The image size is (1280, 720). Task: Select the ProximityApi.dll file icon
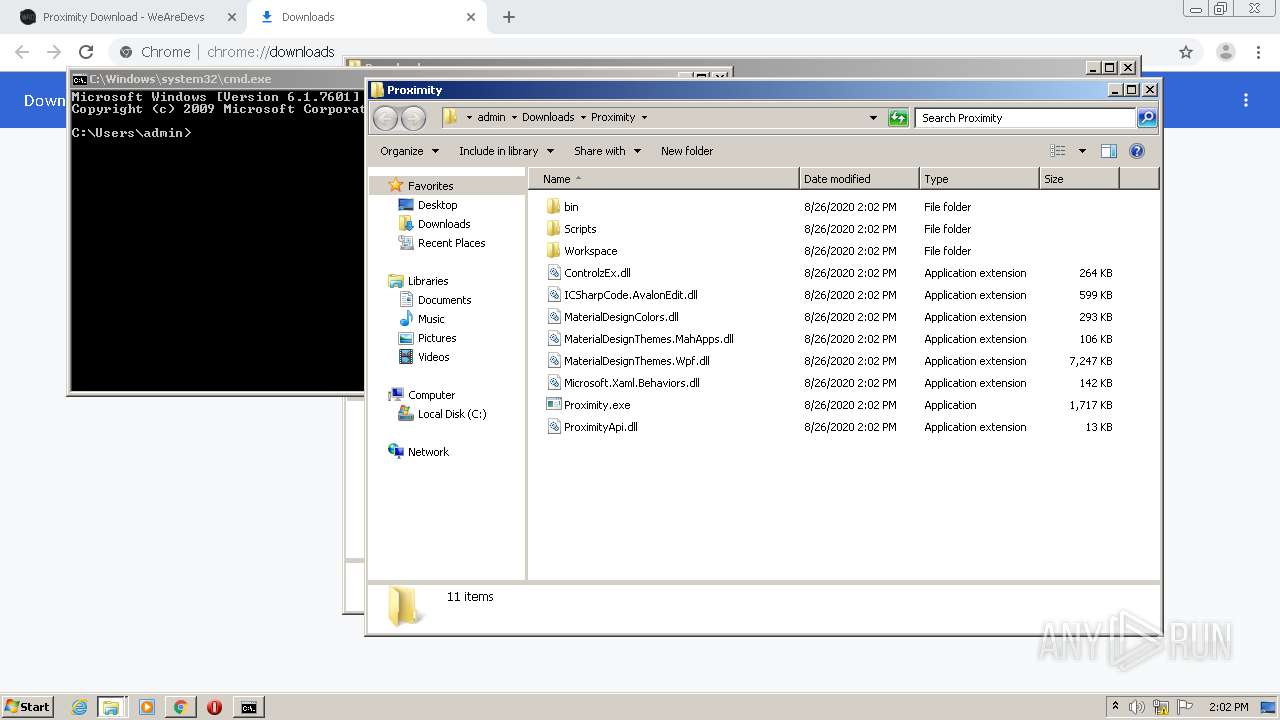(x=554, y=427)
